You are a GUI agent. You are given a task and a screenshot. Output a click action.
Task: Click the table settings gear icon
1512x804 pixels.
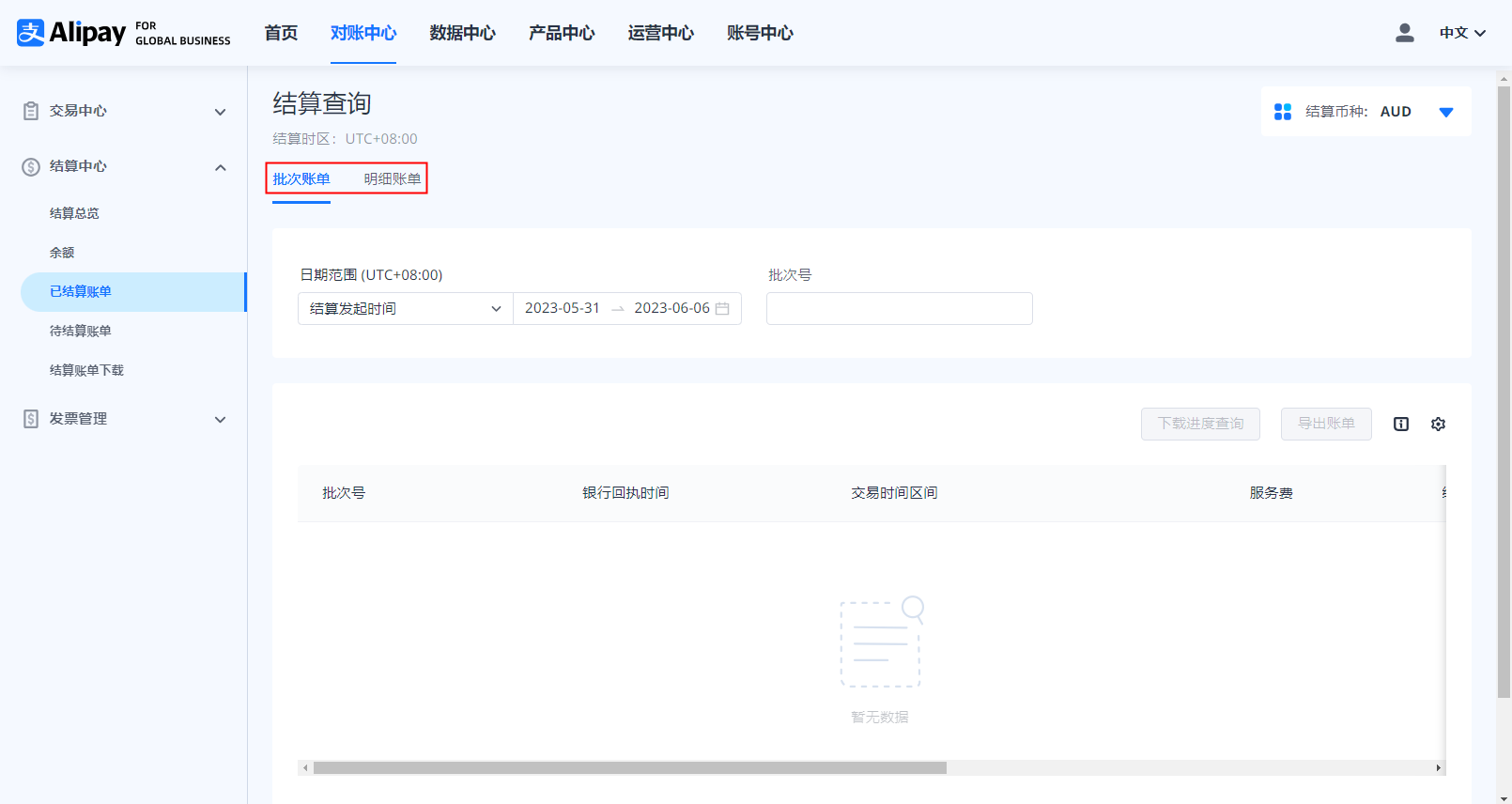1438,425
